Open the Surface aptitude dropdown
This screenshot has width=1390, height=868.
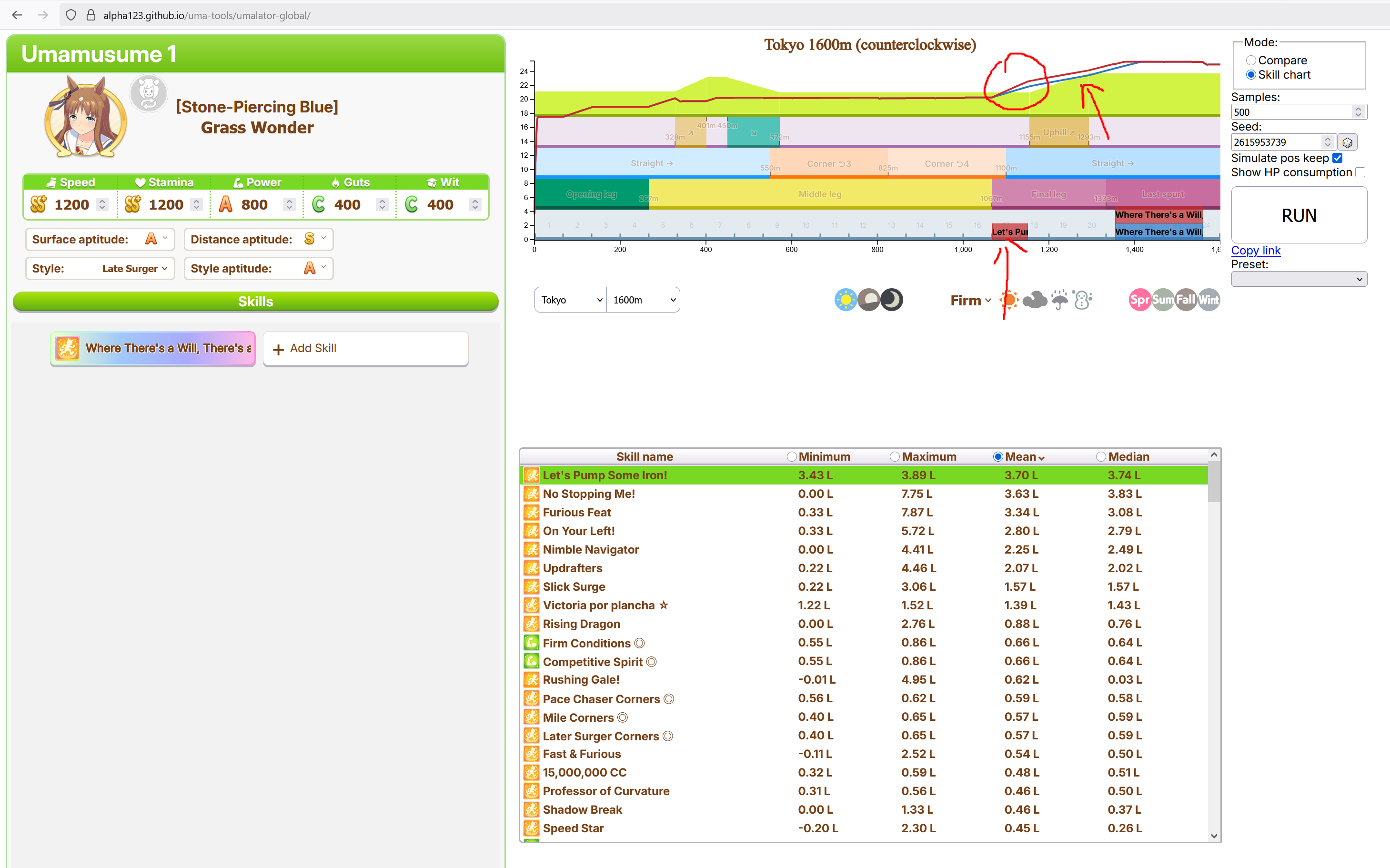tap(100, 239)
